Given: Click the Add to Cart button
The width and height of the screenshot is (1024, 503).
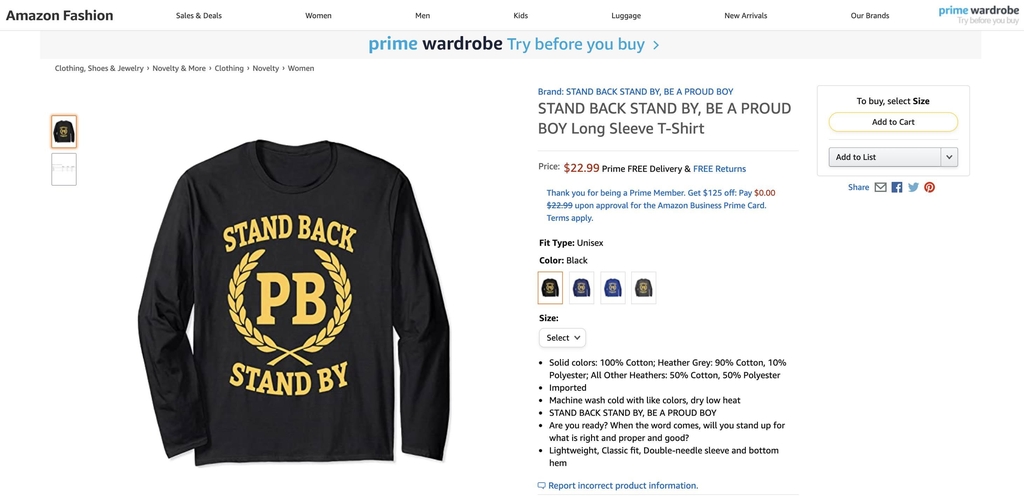Looking at the screenshot, I should (893, 122).
